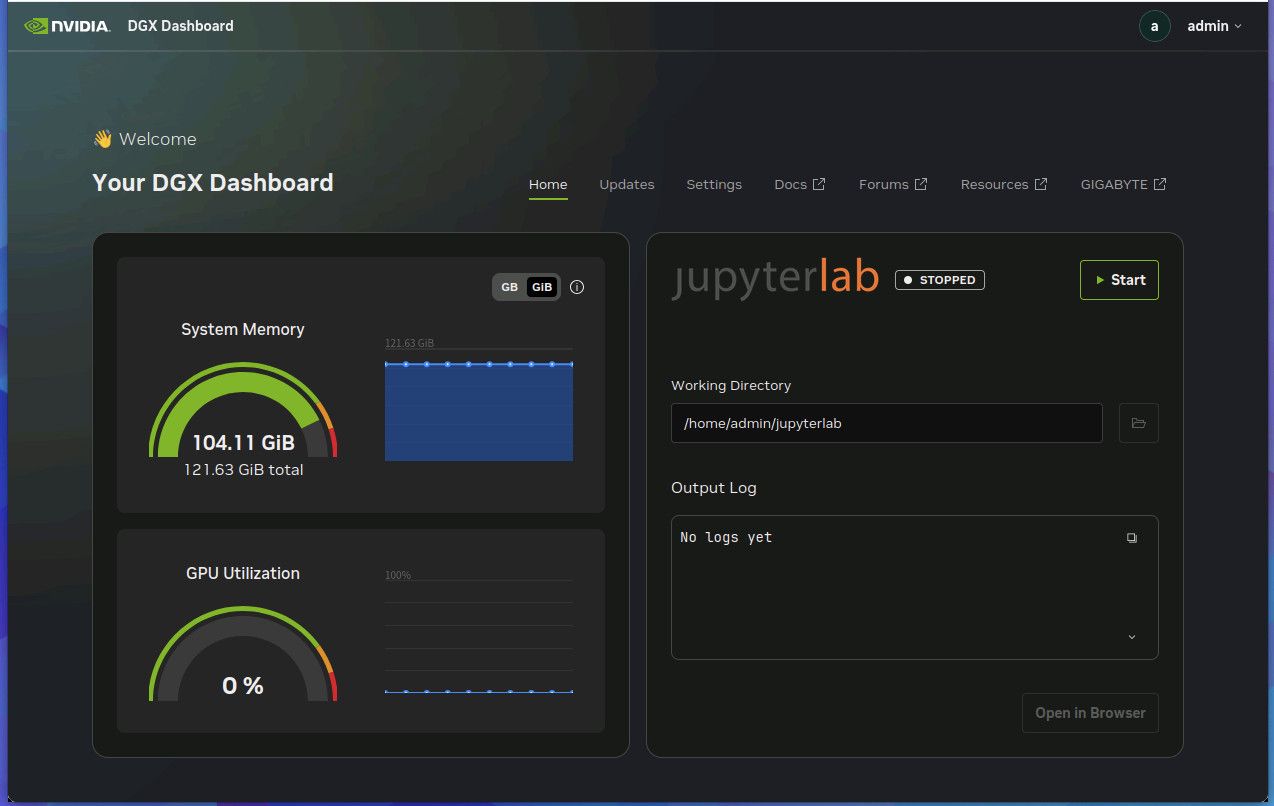1274x806 pixels.
Task: Click the '104.11 GiB' memory value
Action: click(x=243, y=443)
